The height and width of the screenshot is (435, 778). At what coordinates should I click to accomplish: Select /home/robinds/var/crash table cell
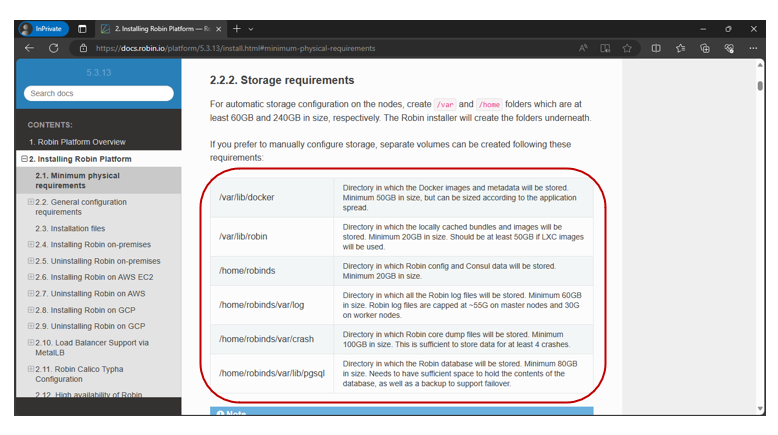coord(272,339)
